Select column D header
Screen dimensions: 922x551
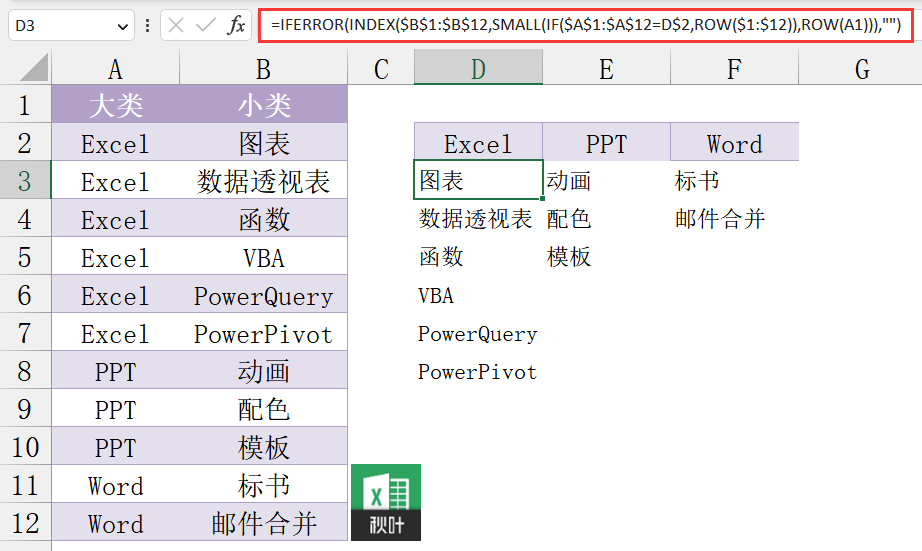[x=478, y=68]
